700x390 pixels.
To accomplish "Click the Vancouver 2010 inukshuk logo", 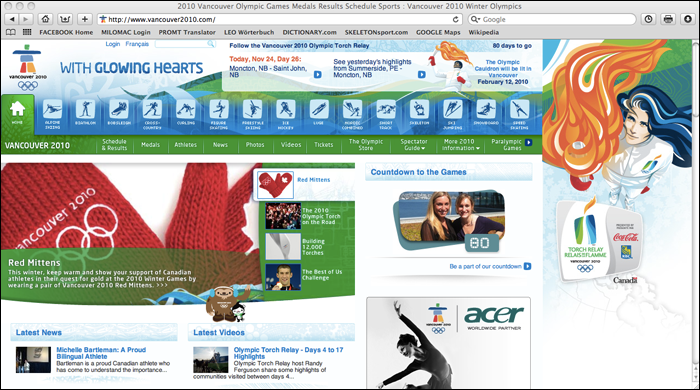I will tap(27, 67).
